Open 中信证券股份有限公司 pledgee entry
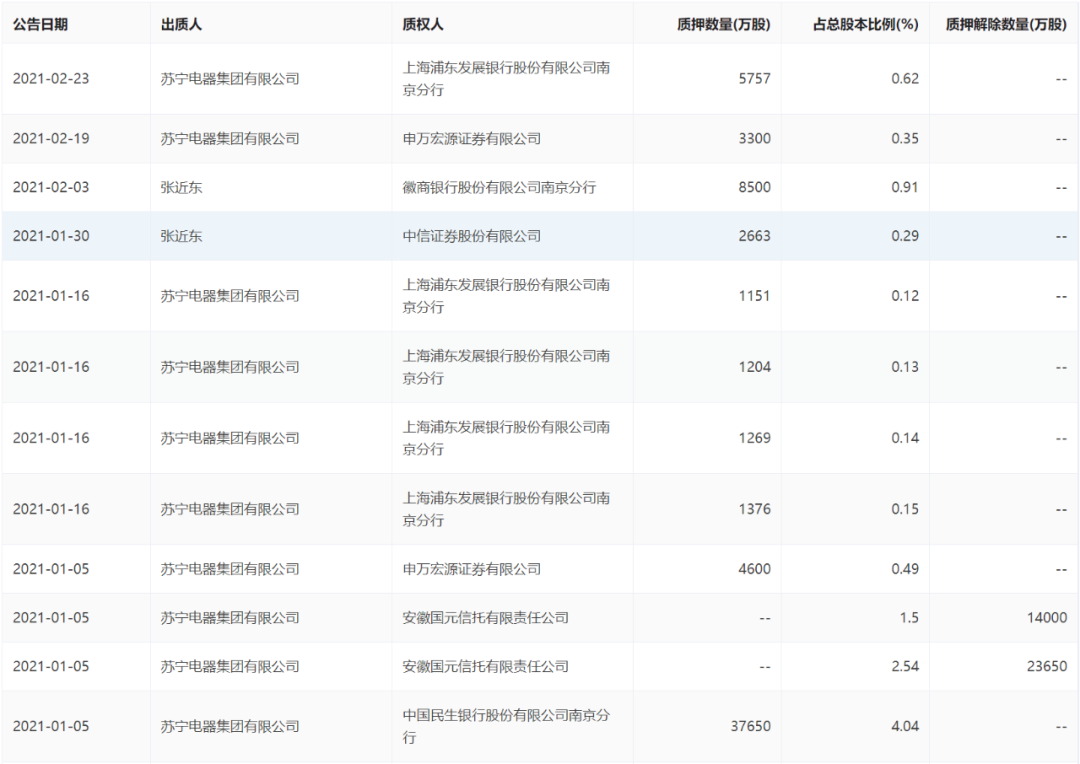 [x=471, y=237]
